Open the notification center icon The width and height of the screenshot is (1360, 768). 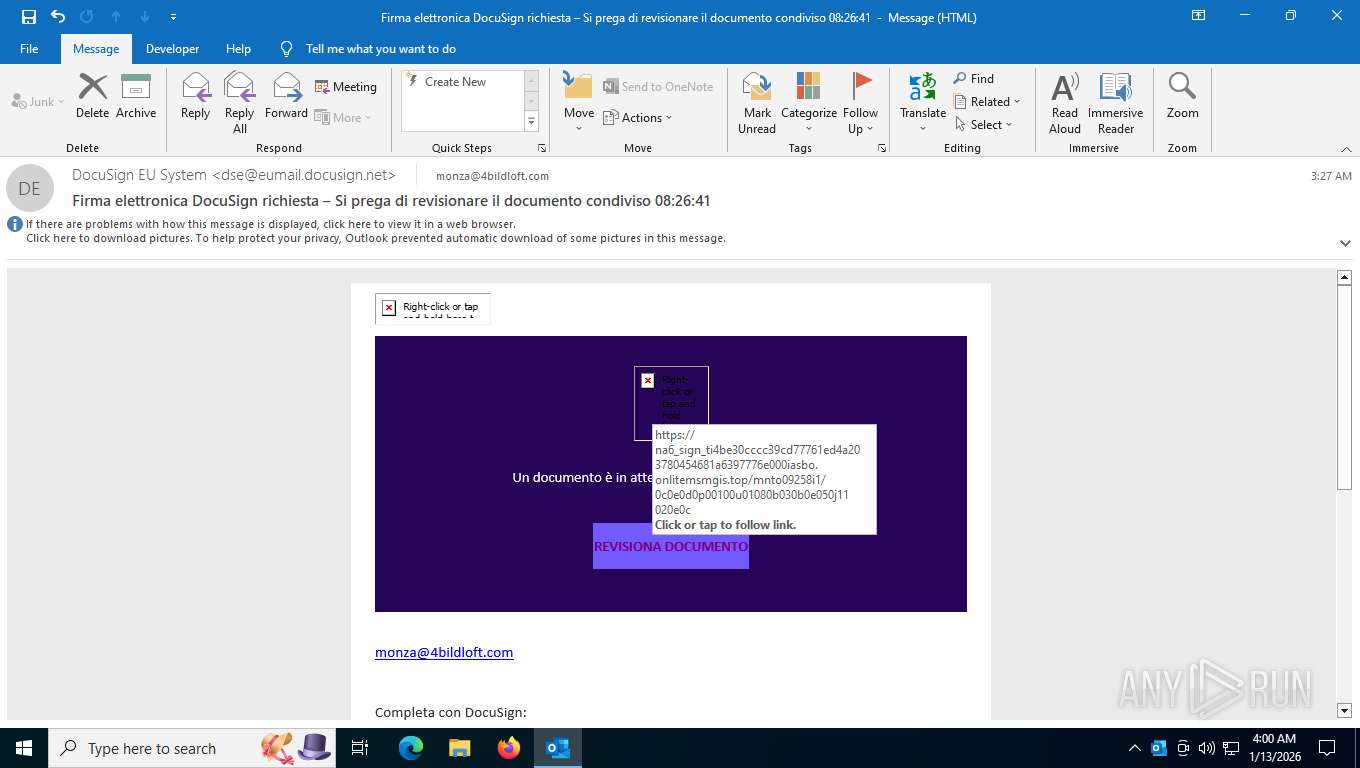(x=1327, y=748)
